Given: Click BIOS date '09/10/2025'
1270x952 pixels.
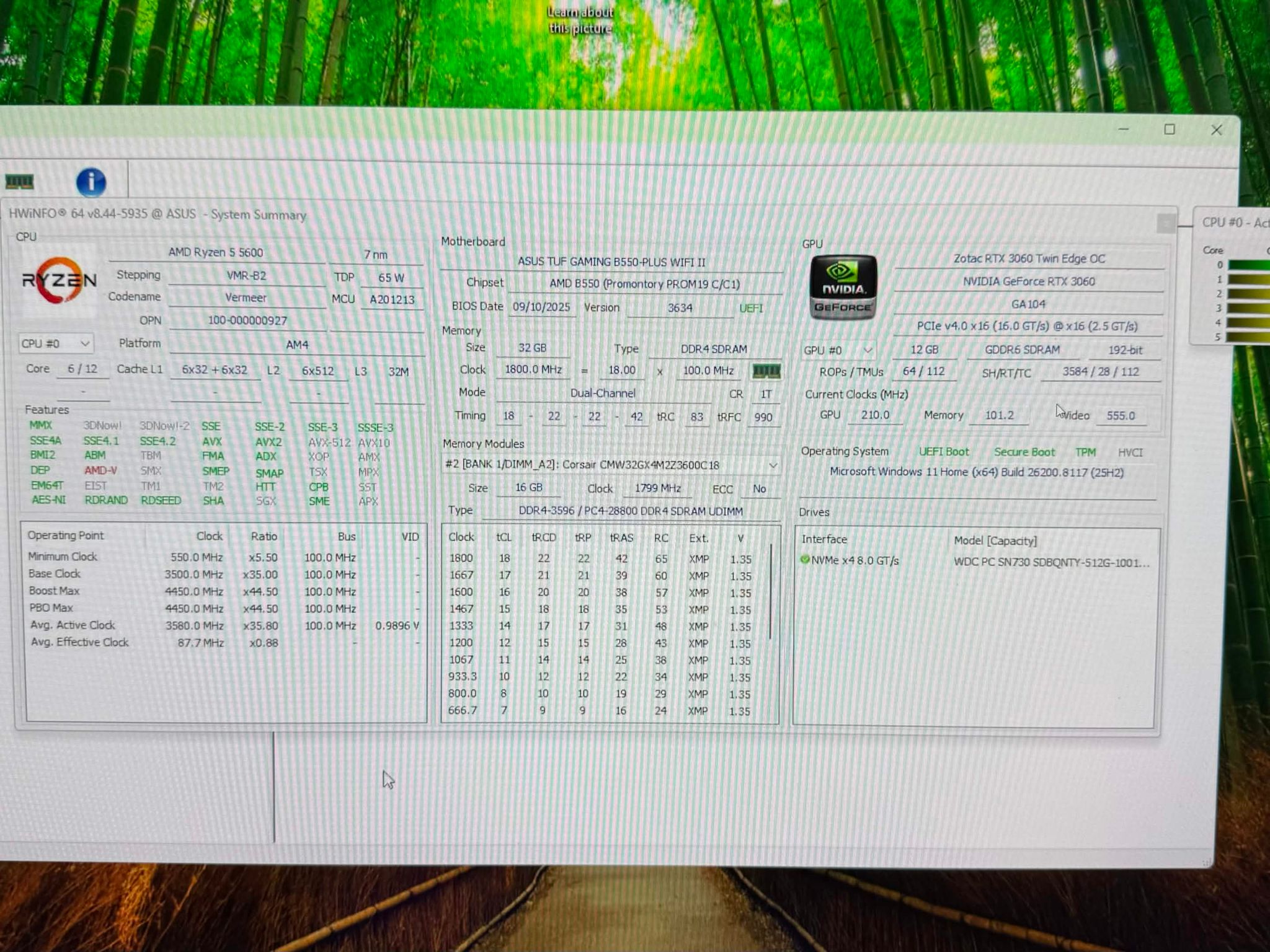Looking at the screenshot, I should click(541, 307).
